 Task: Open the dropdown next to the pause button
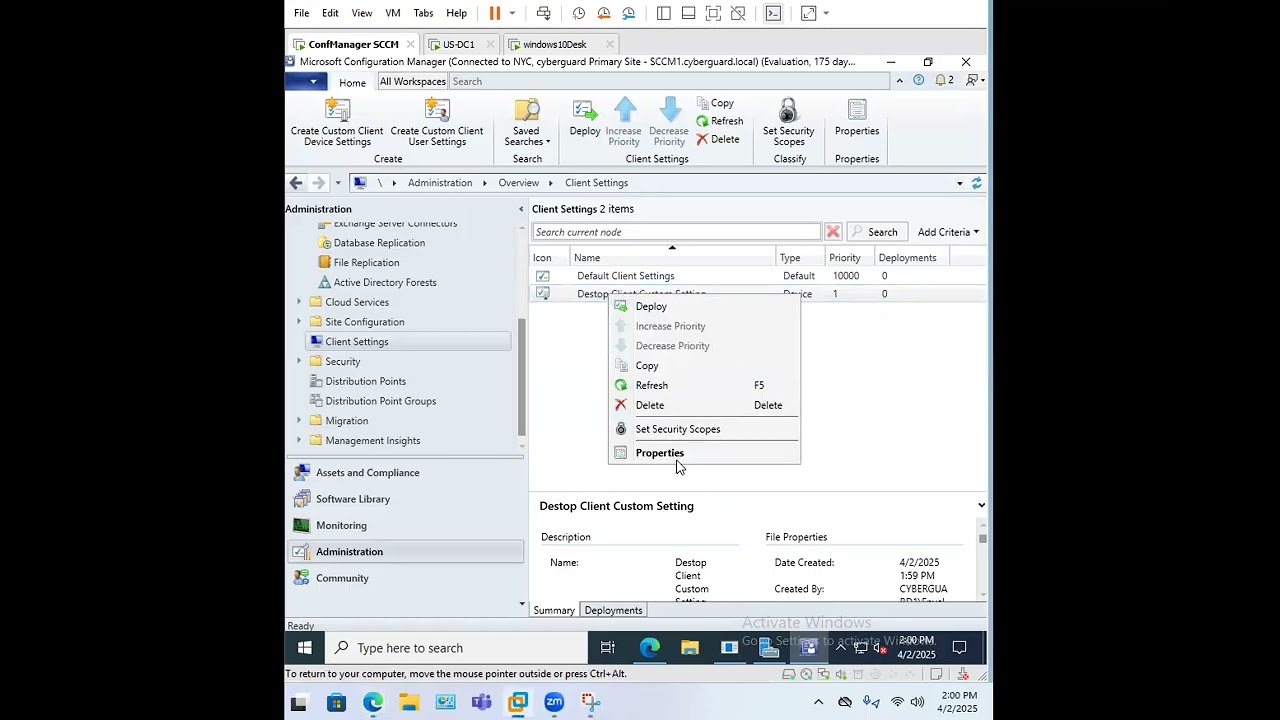click(513, 13)
